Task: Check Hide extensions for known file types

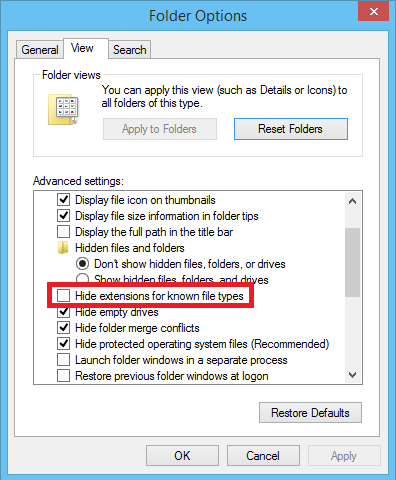Action: coord(63,296)
